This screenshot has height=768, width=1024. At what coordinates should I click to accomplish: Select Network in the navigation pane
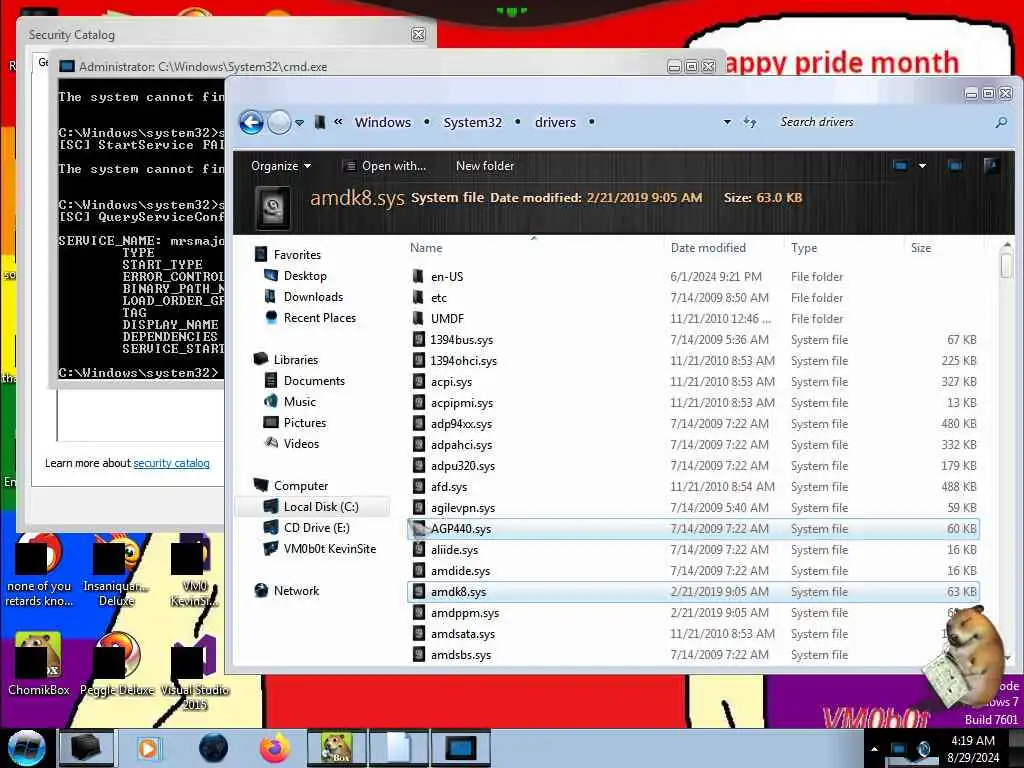(x=296, y=591)
